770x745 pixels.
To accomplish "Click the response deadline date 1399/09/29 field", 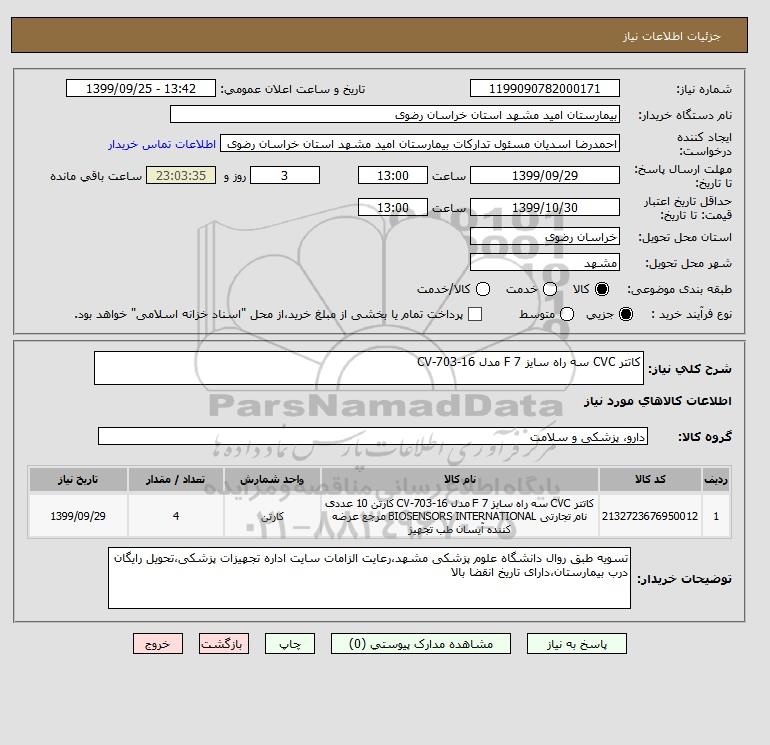I will (x=545, y=175).
